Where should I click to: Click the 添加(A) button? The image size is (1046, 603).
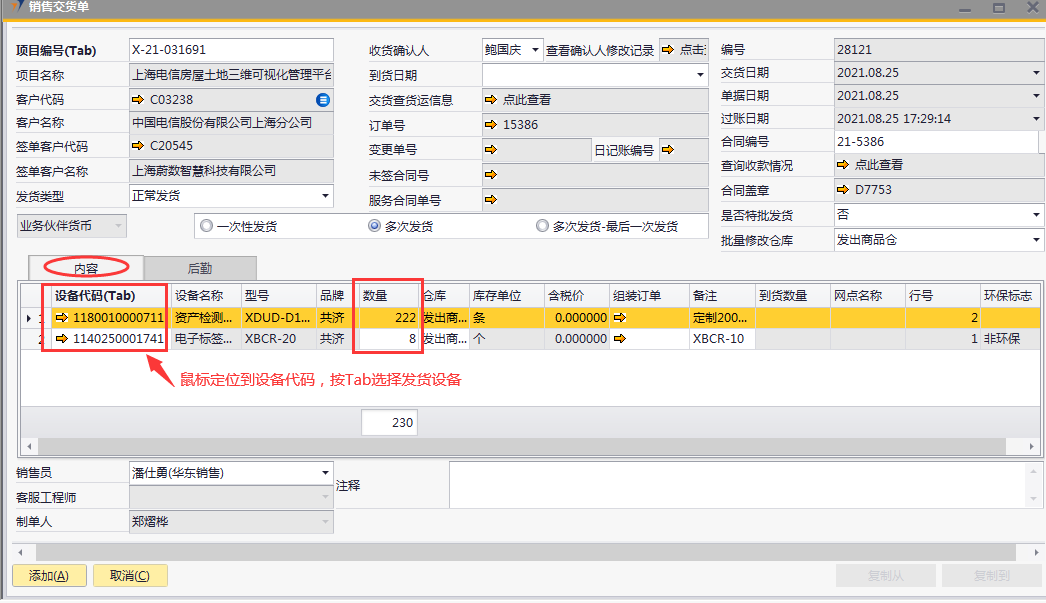49,576
